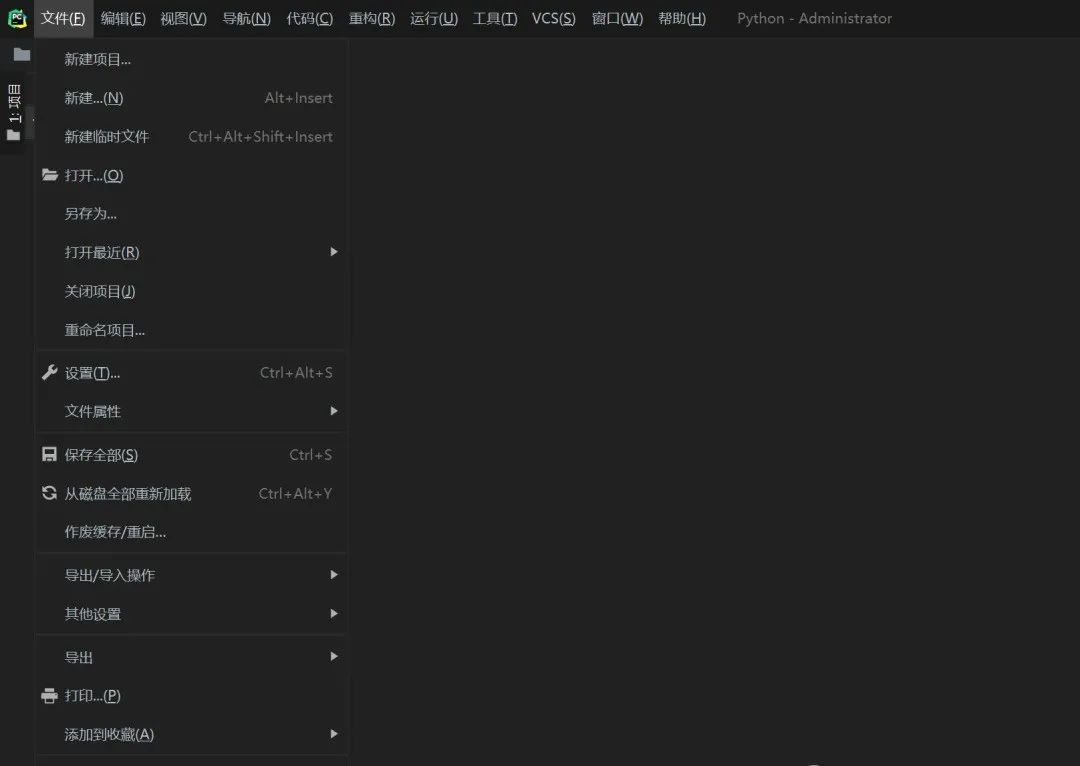The image size is (1080, 766).
Task: Expand the 打开最近 submenu arrow
Action: click(x=334, y=252)
